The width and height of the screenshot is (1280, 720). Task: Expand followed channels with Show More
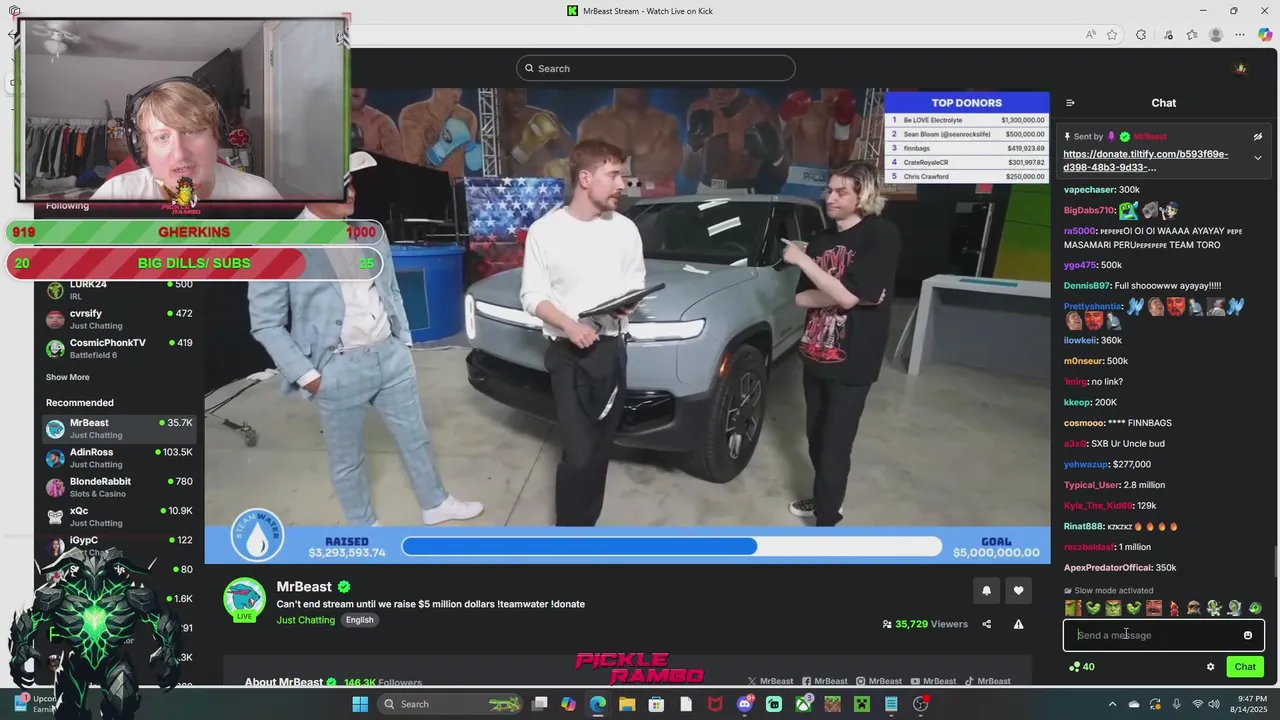point(67,377)
